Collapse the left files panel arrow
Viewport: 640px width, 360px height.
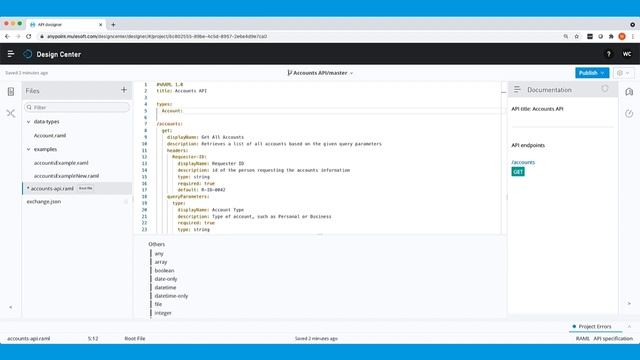(x=11, y=307)
